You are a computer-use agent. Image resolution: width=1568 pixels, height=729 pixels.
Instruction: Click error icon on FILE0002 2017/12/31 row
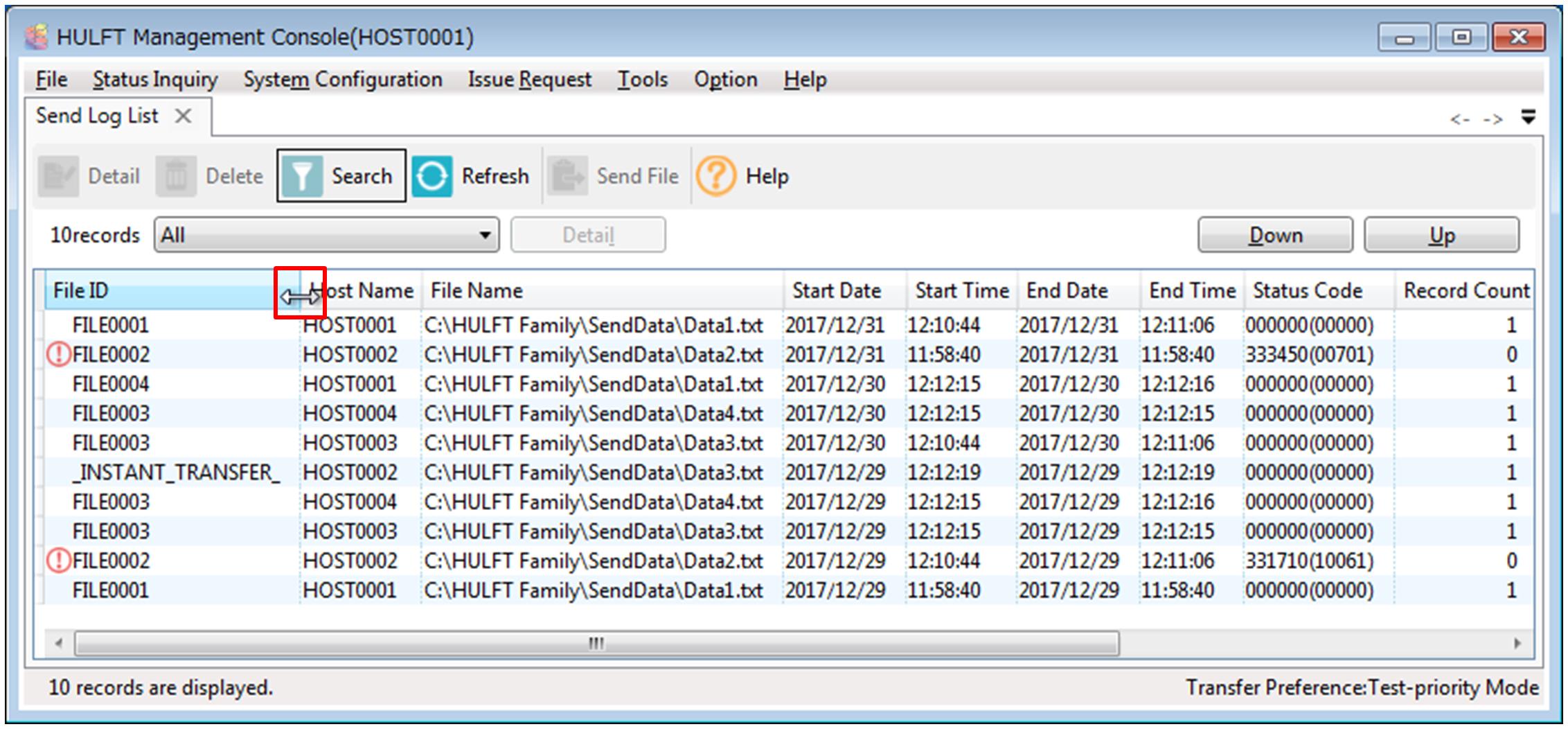(x=58, y=355)
